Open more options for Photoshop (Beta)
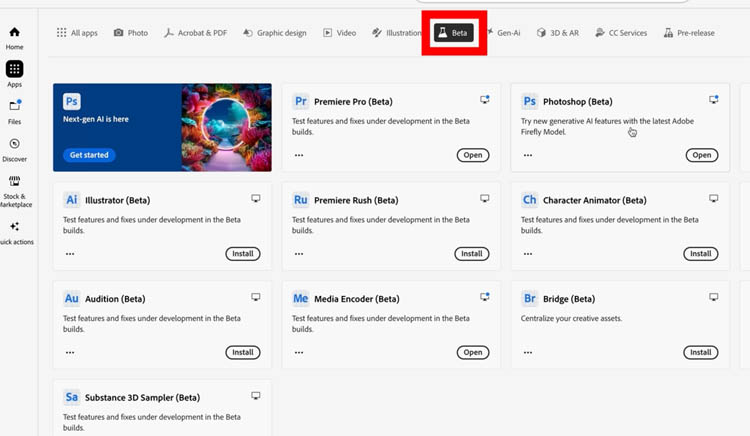Image resolution: width=750 pixels, height=436 pixels. (x=528, y=155)
